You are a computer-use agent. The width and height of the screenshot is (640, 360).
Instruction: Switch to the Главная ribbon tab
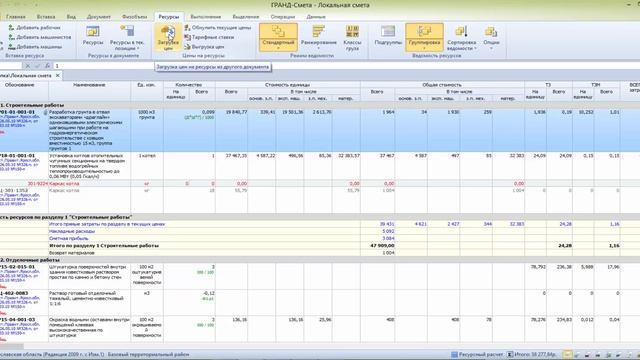(16, 17)
